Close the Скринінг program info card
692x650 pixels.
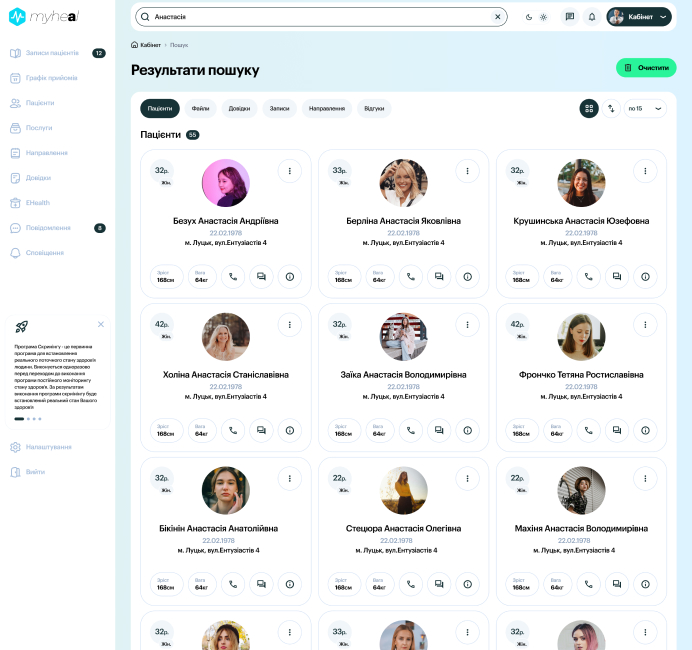(101, 324)
